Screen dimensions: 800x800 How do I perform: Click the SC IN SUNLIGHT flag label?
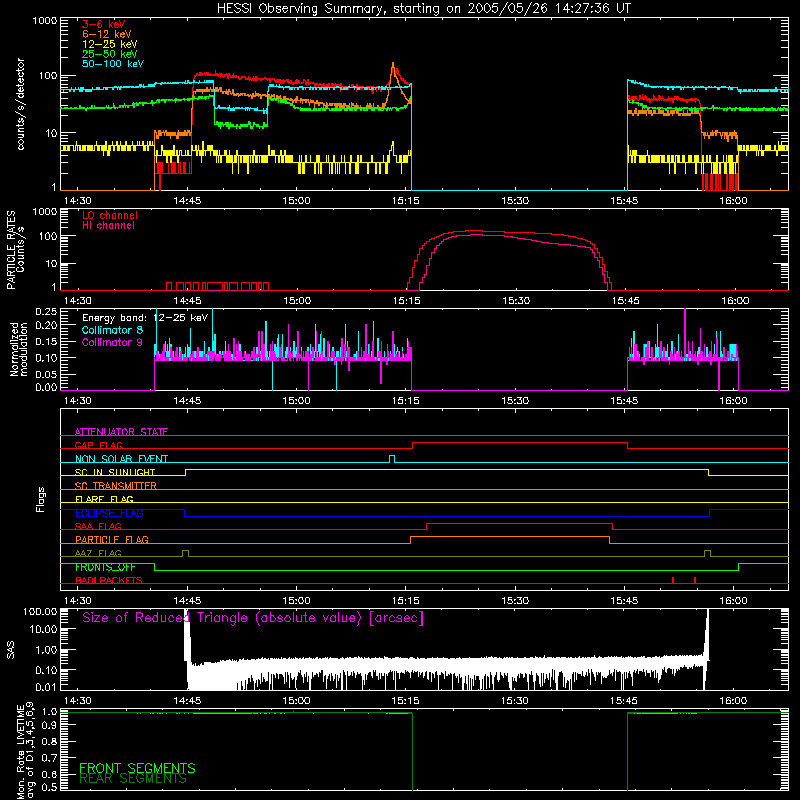(x=115, y=472)
